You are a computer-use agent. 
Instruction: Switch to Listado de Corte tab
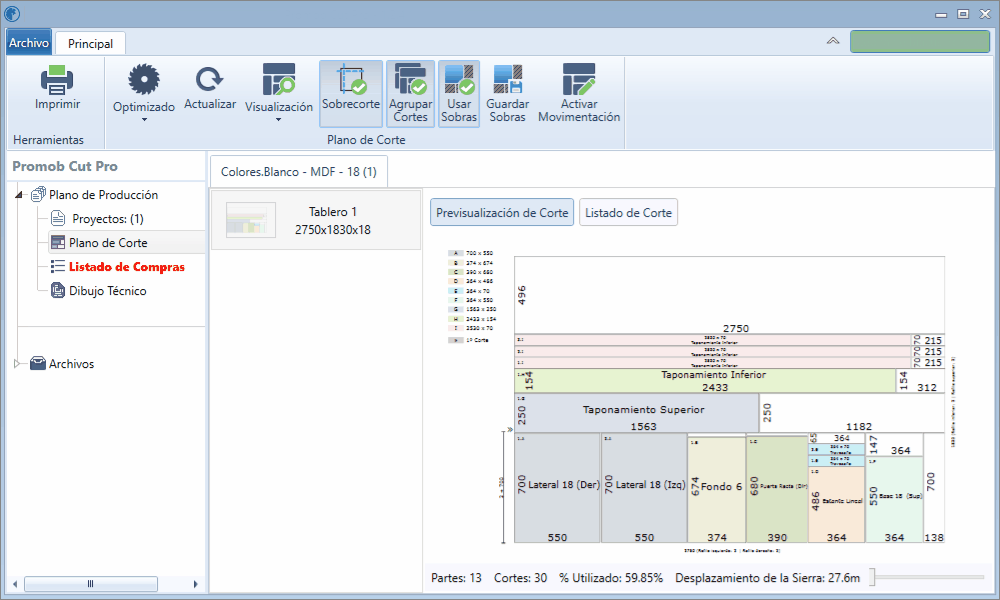pyautogui.click(x=628, y=212)
